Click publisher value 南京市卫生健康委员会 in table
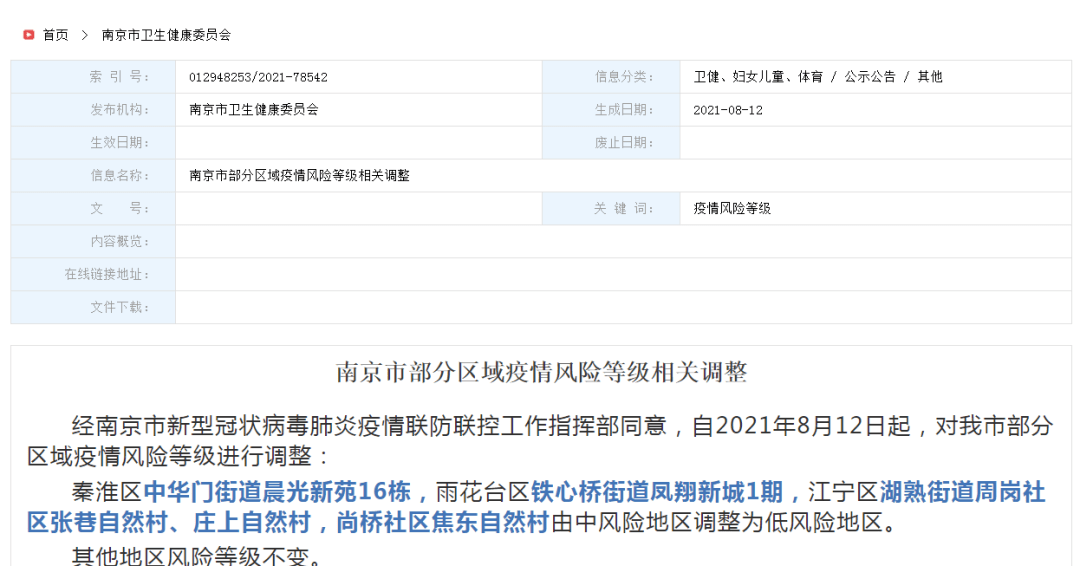Image resolution: width=1080 pixels, height=566 pixels. pos(254,110)
